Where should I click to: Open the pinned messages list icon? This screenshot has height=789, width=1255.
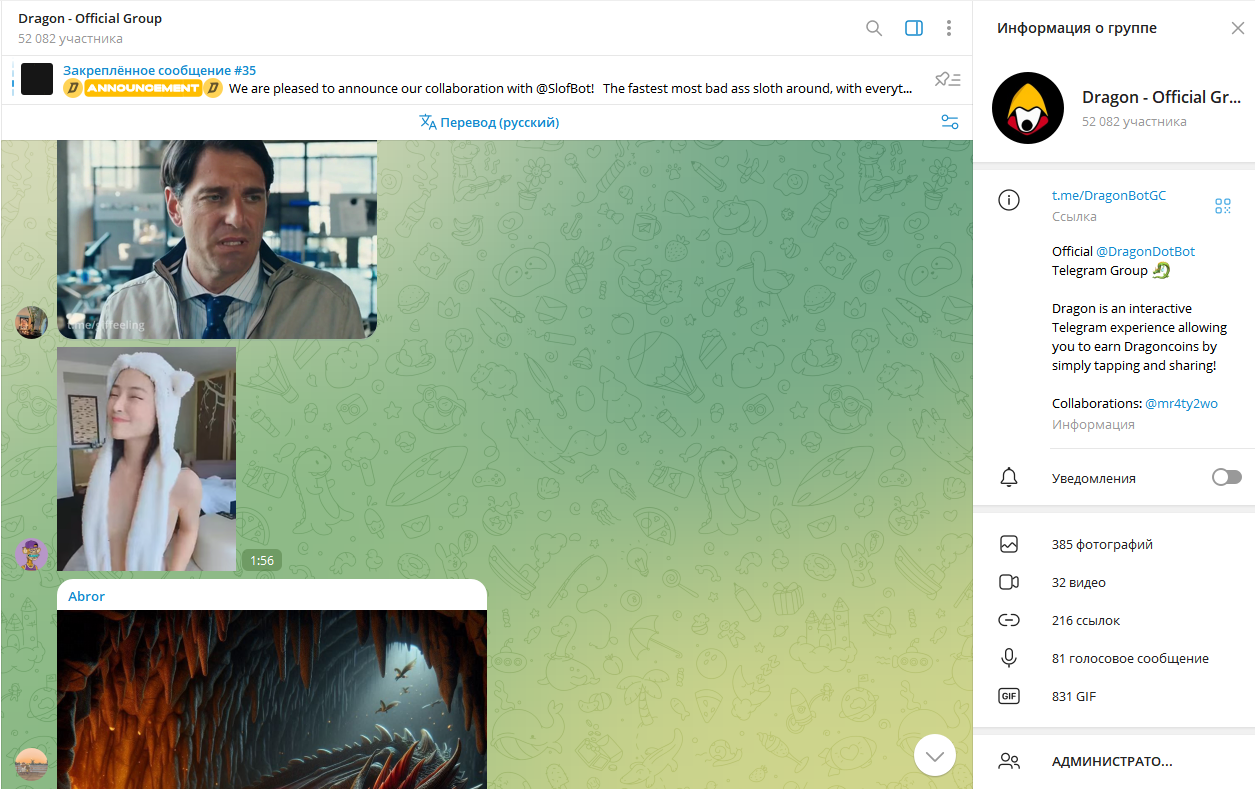point(947,79)
